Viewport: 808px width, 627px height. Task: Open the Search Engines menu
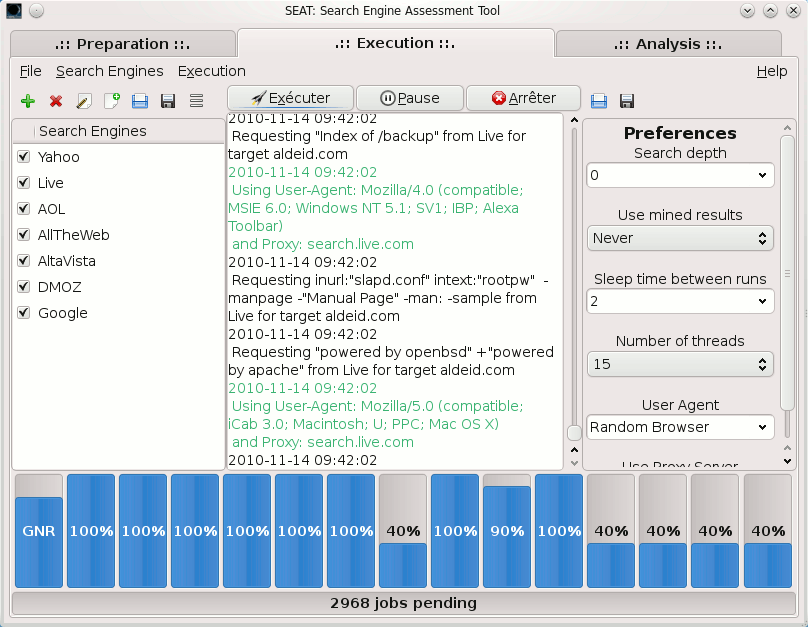point(109,71)
